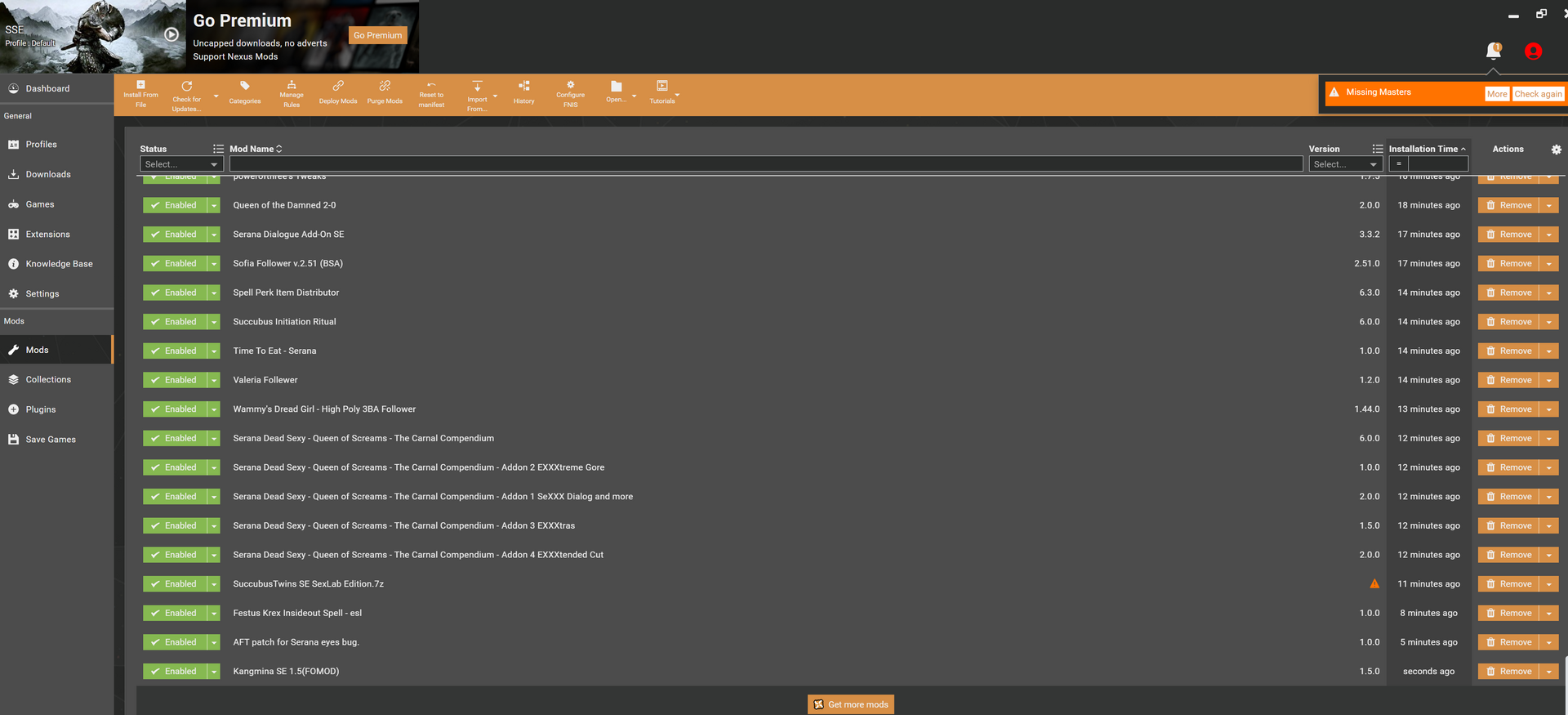Toggle Enabled for Kangmina SE 1.5(FOMOD)
The image size is (1568, 715).
(175, 671)
